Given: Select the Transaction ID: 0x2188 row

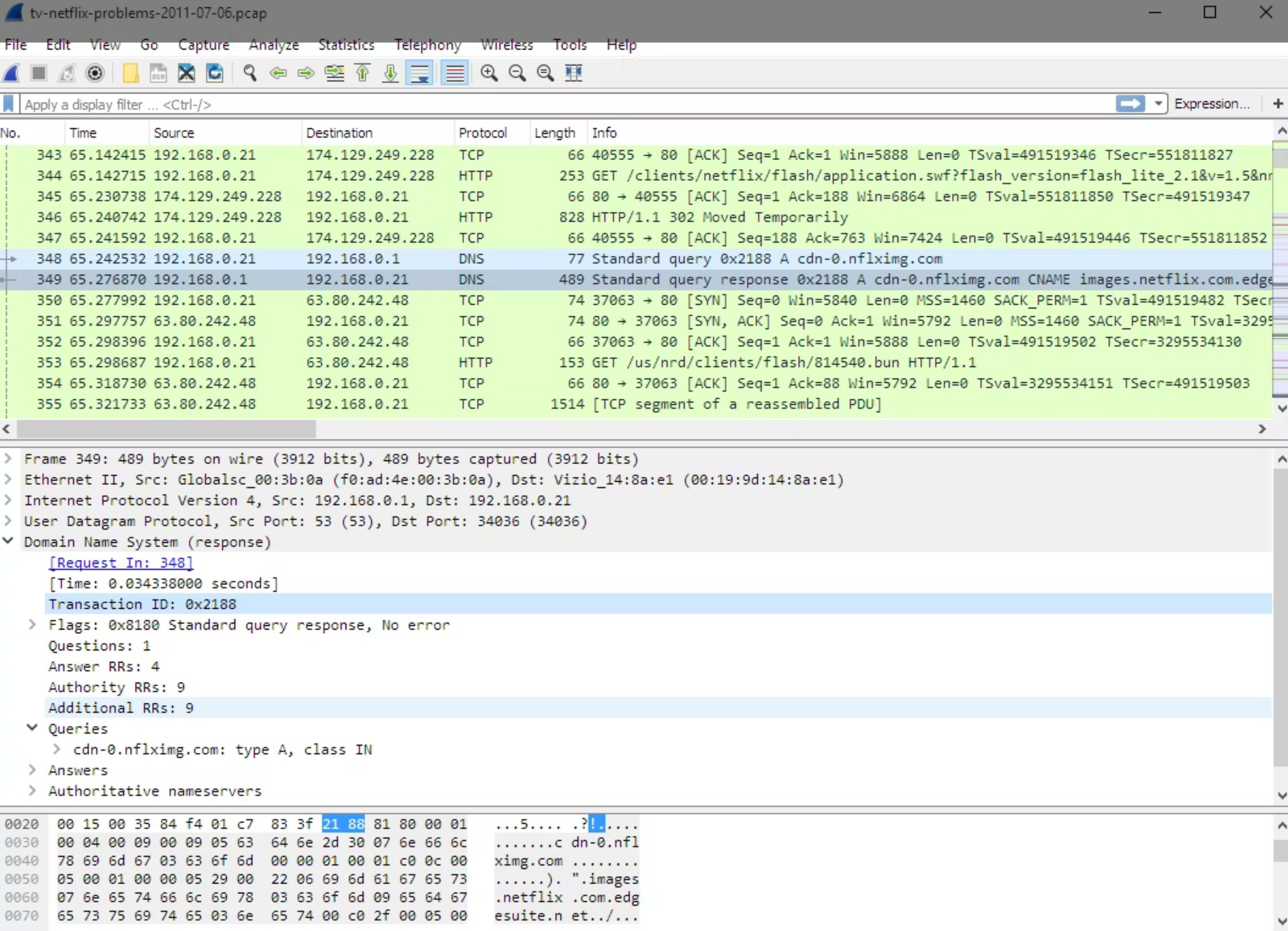Looking at the screenshot, I should click(x=658, y=605).
